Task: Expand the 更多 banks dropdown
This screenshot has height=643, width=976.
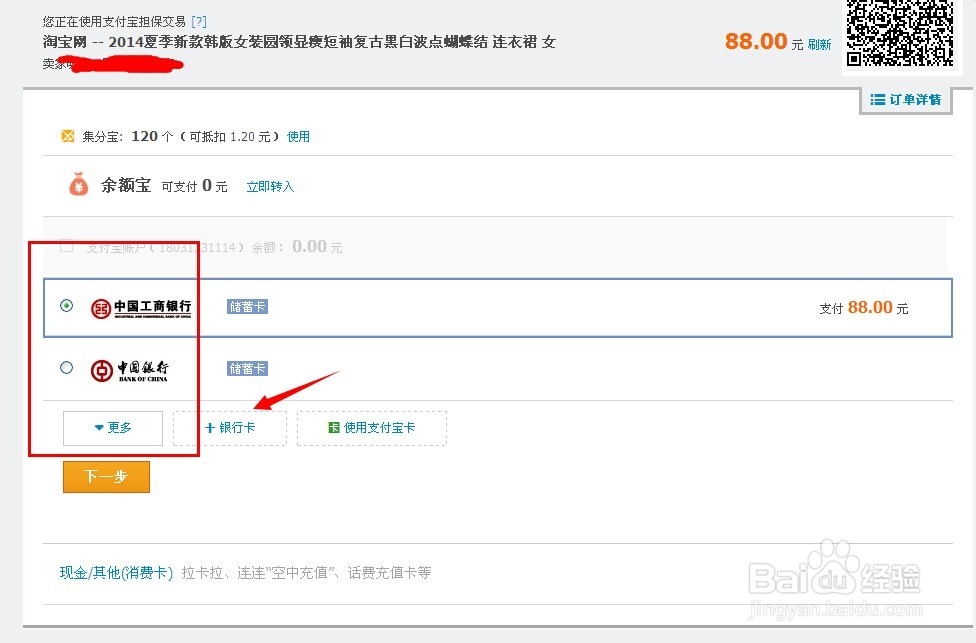Action: click(113, 428)
